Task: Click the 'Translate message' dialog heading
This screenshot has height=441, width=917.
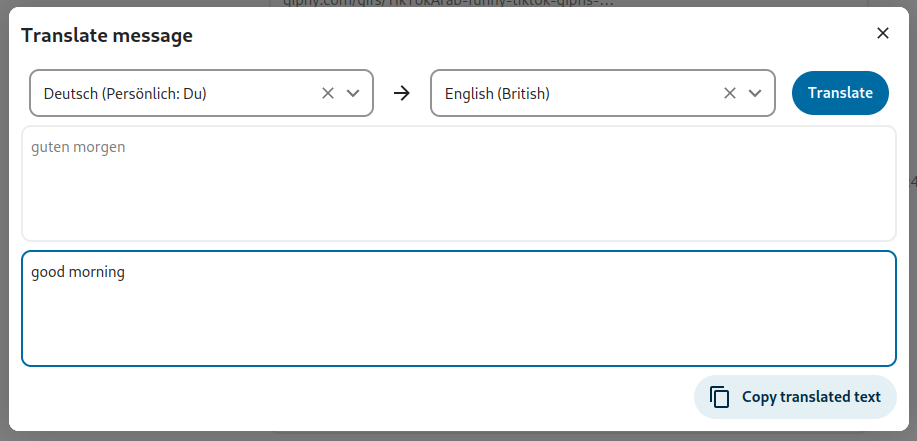Action: (107, 35)
